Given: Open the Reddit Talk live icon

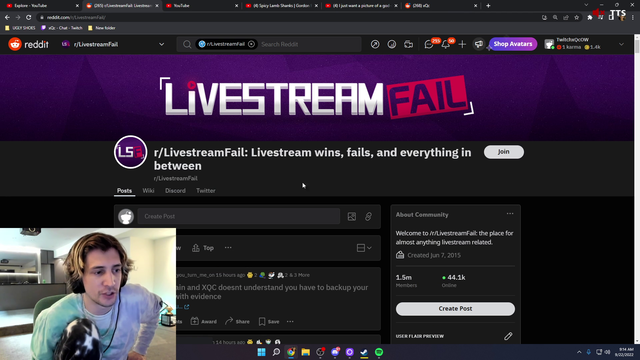Looking at the screenshot, I should click(408, 44).
